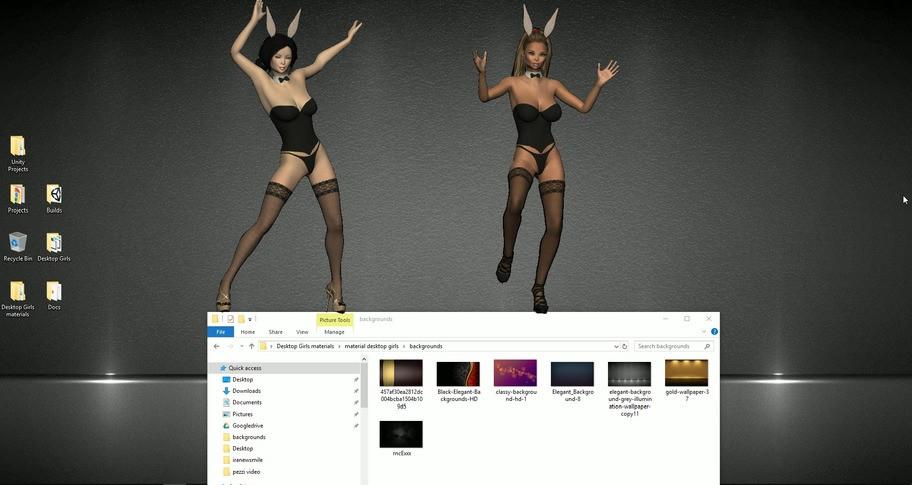
Task: Select the Docs desktop folder
Action: (x=54, y=295)
